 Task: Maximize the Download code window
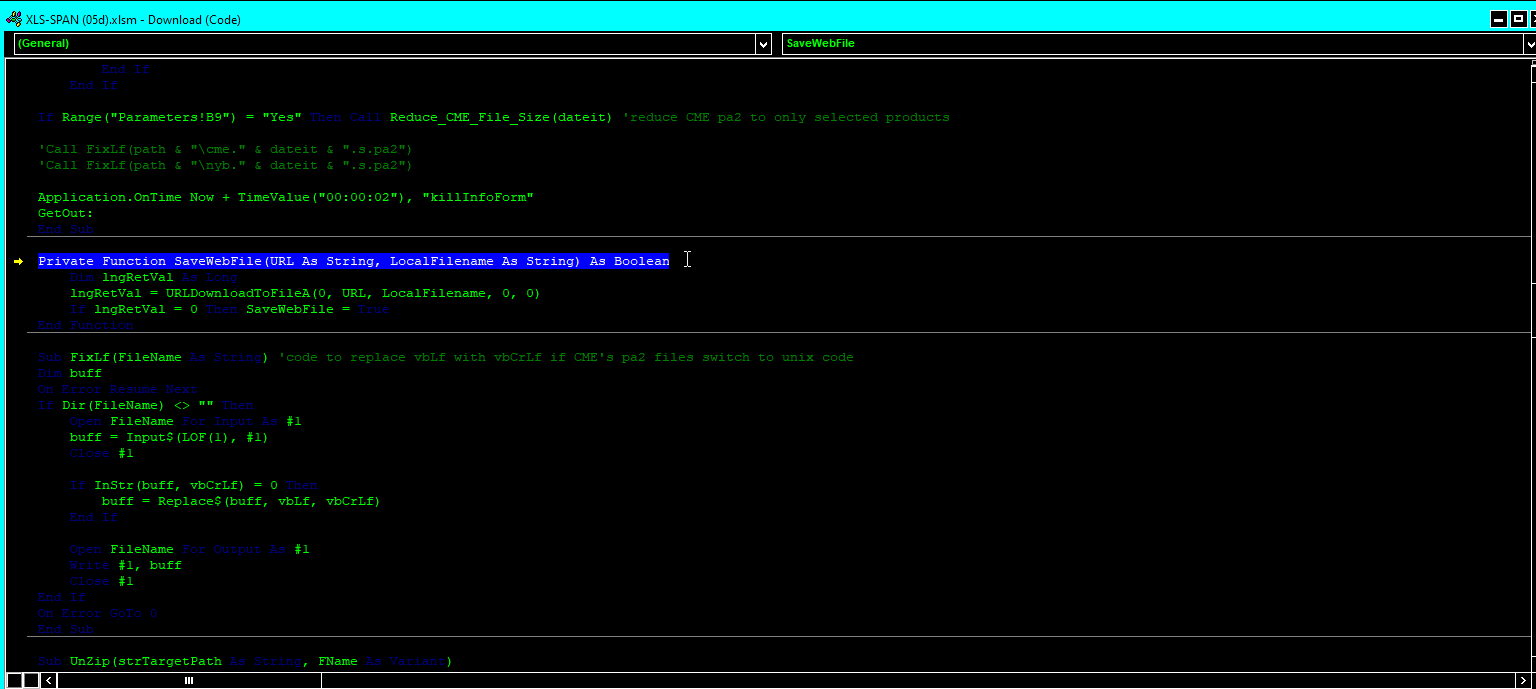coord(1517,19)
